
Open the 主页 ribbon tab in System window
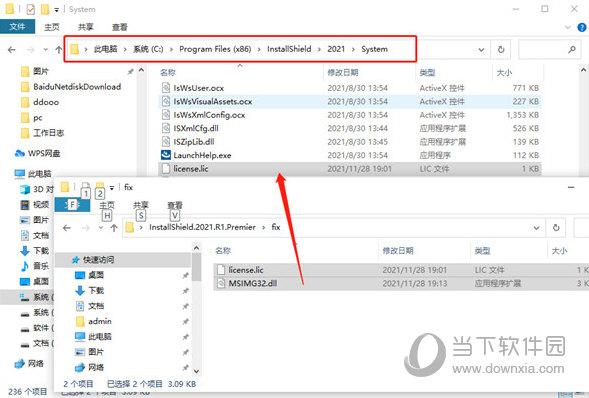coord(52,27)
